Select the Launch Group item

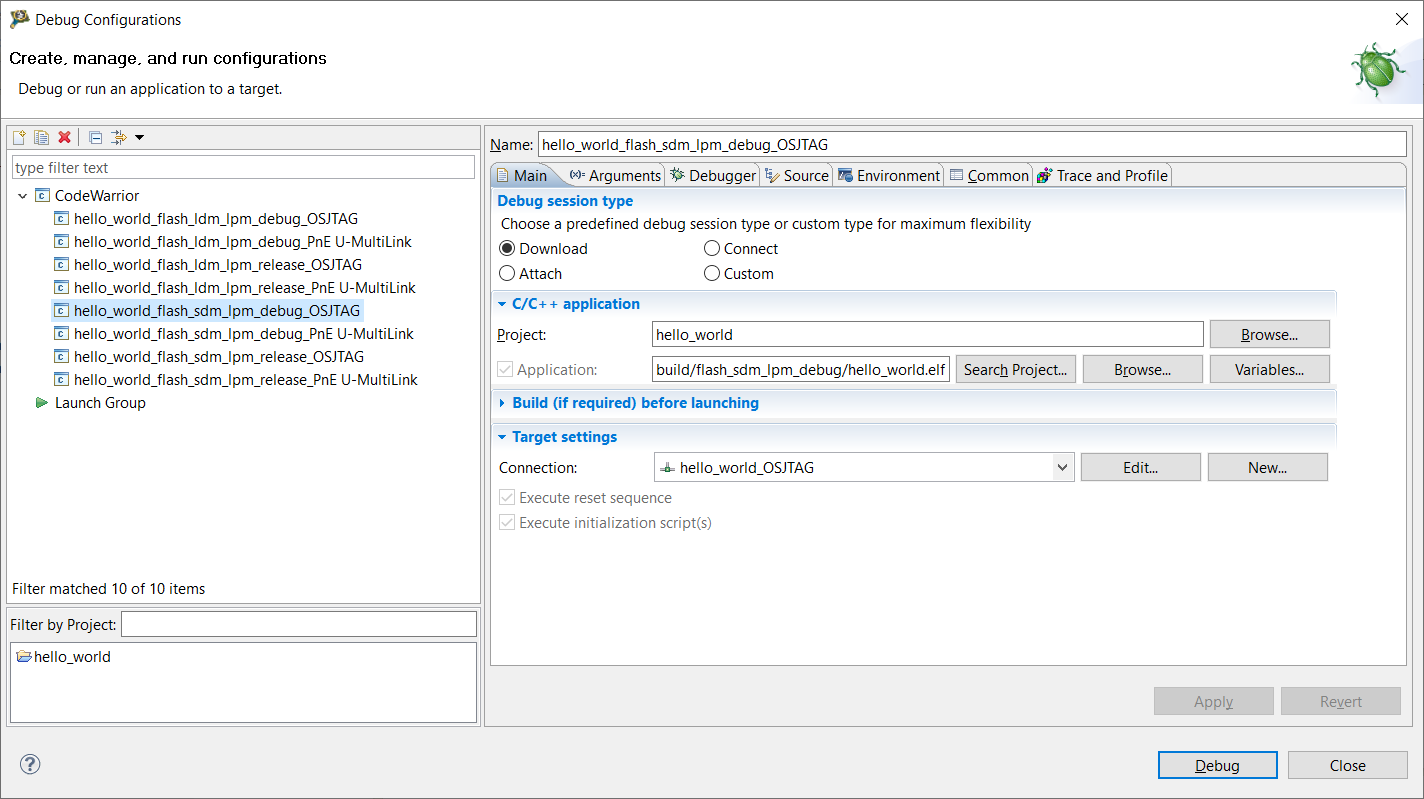[x=99, y=403]
